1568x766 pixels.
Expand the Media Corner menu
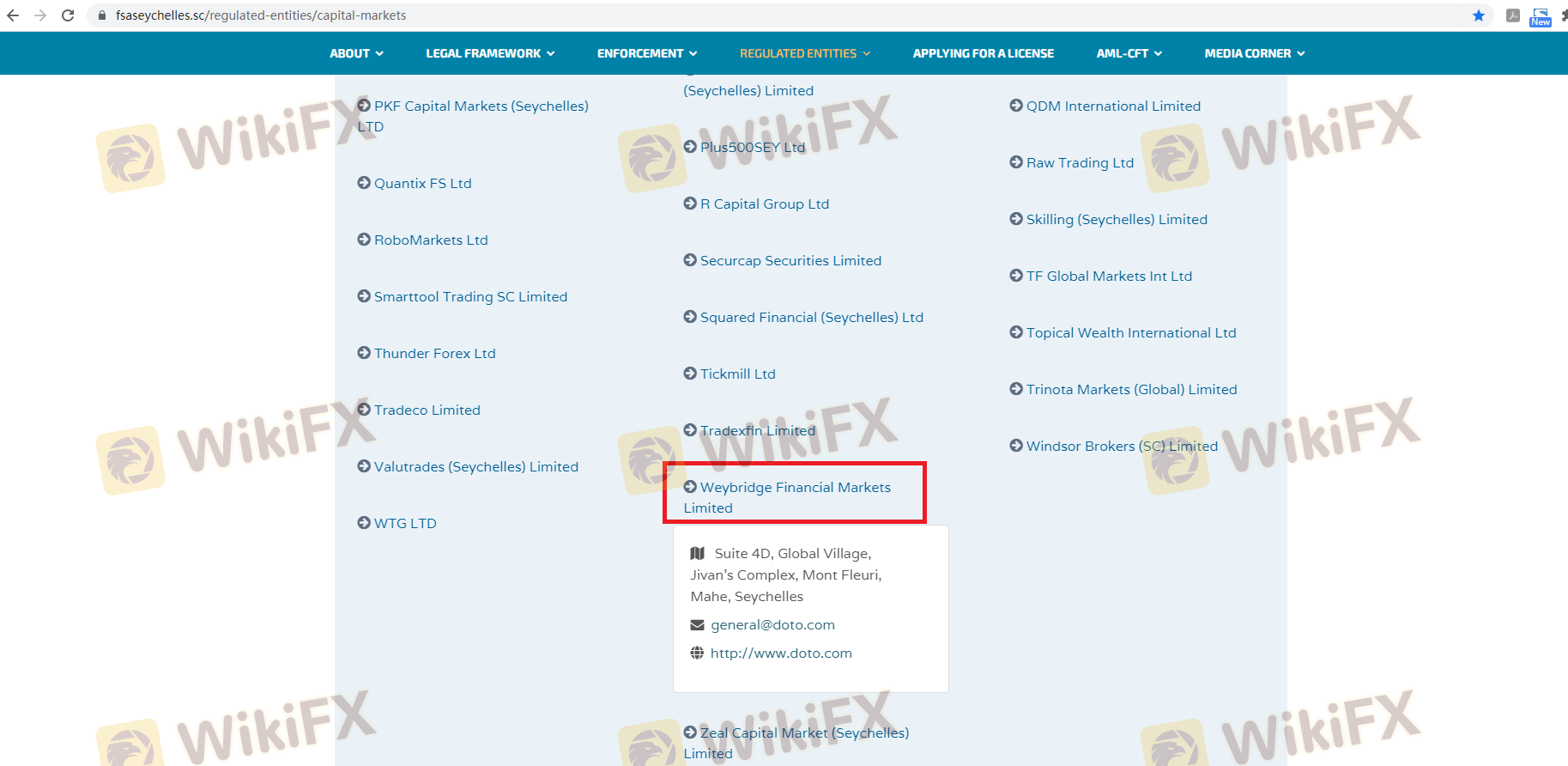click(1254, 53)
